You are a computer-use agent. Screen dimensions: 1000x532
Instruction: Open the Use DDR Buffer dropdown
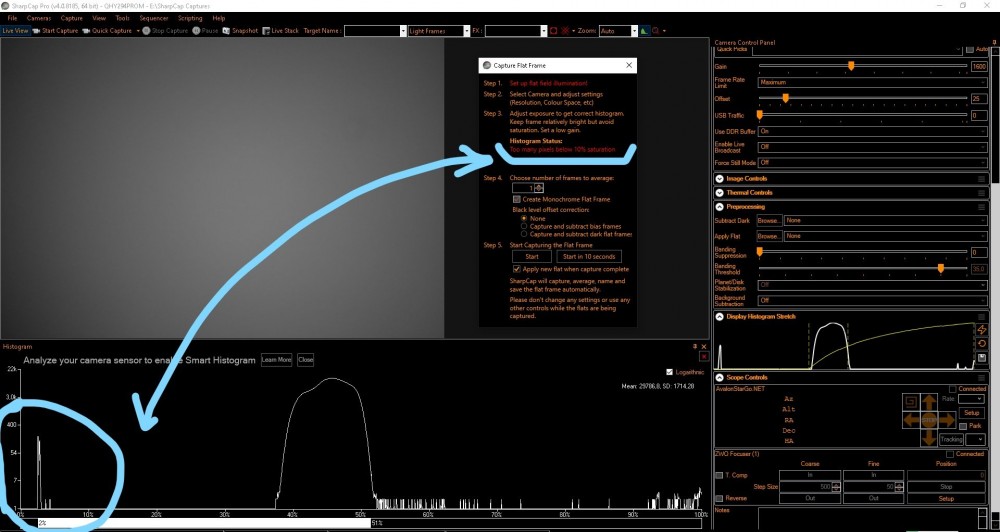point(872,131)
